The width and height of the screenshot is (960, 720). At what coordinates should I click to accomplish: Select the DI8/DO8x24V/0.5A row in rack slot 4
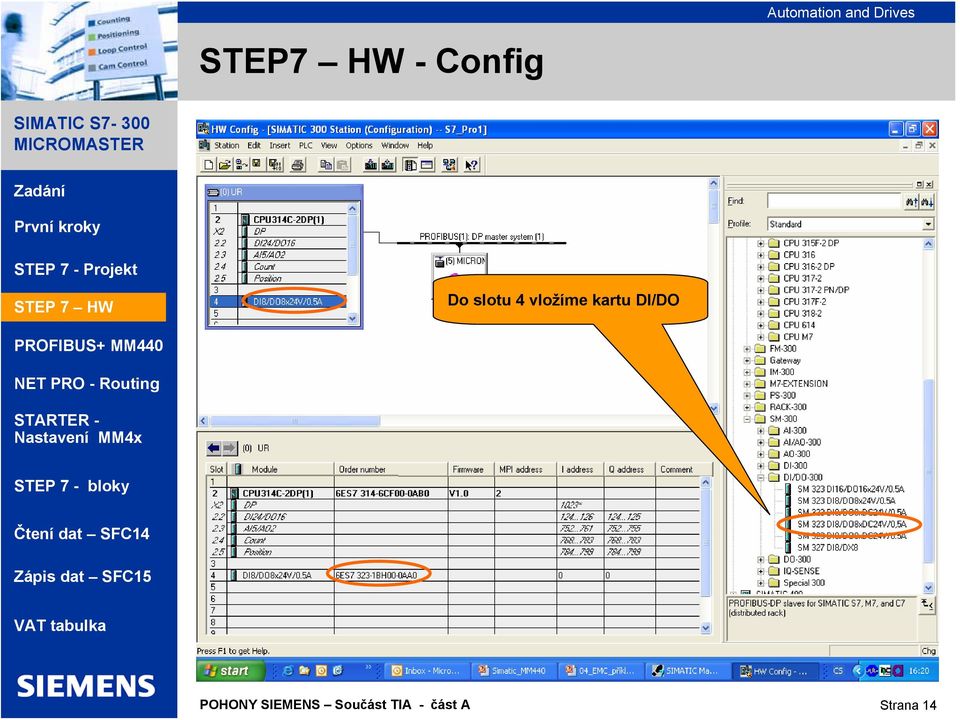[x=279, y=302]
